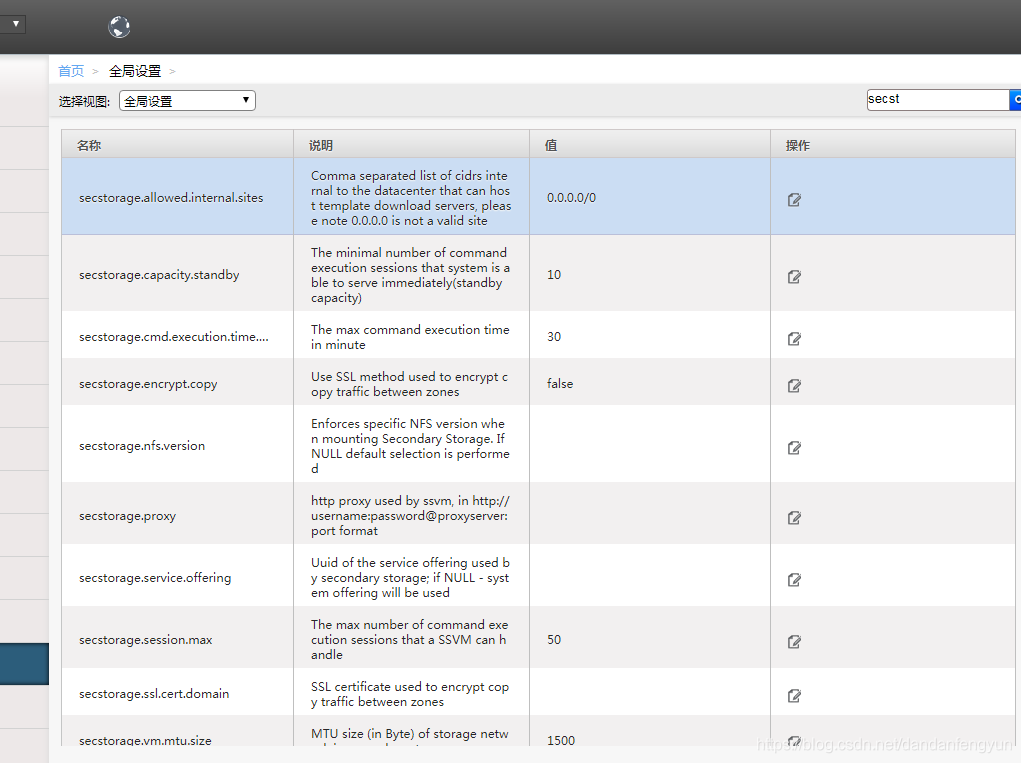Image resolution: width=1021 pixels, height=763 pixels.
Task: Click the 'http proxy used by ssvm' description
Action: pos(410,516)
